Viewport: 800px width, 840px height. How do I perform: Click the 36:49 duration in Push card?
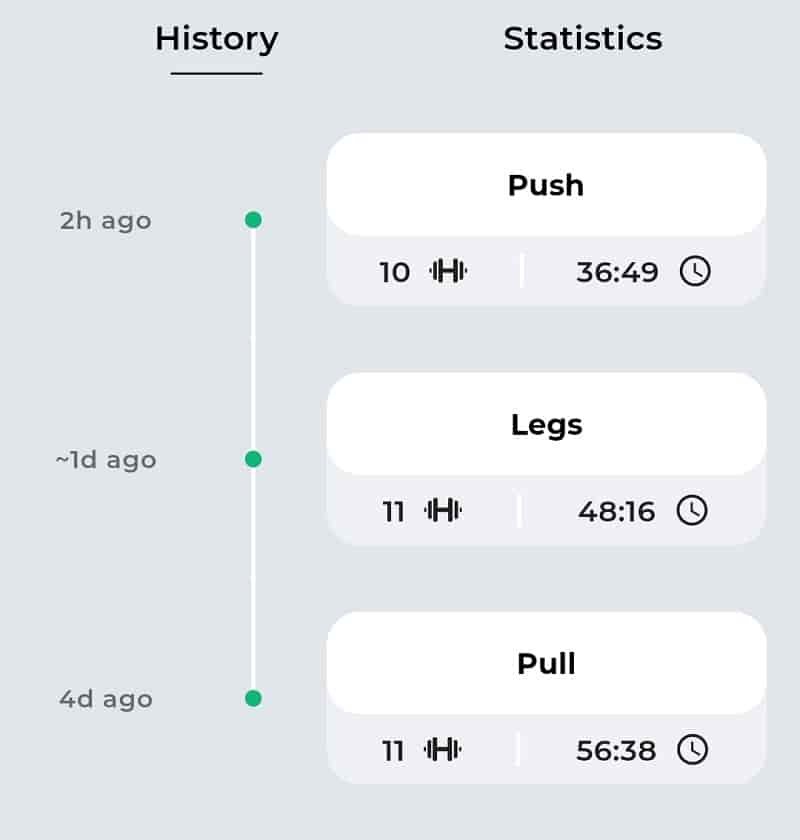tap(617, 272)
